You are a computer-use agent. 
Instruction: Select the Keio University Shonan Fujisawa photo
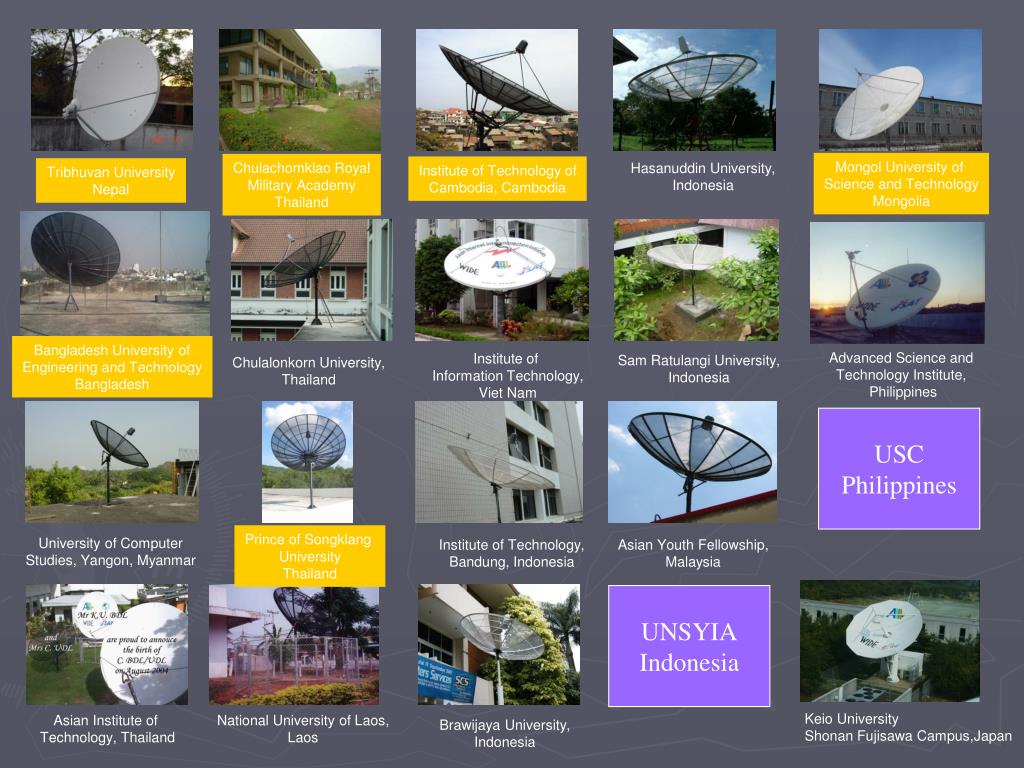[889, 641]
